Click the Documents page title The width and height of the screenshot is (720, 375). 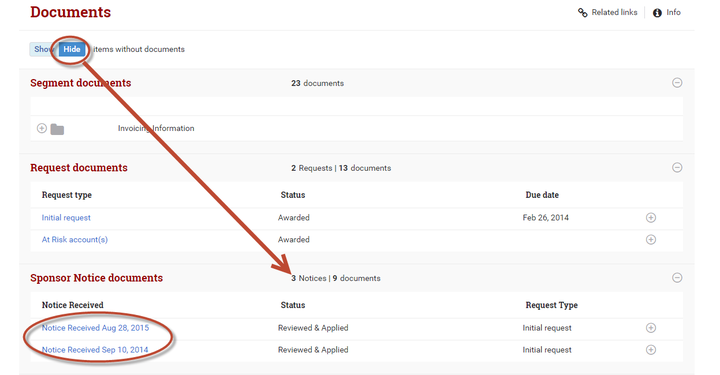(x=71, y=12)
